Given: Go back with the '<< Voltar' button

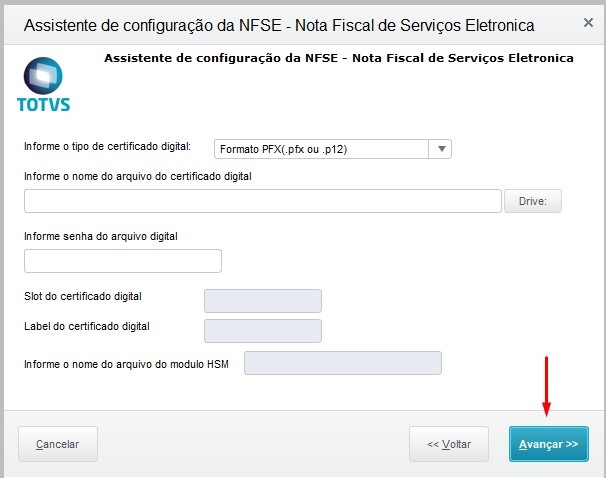Looking at the screenshot, I should point(448,444).
